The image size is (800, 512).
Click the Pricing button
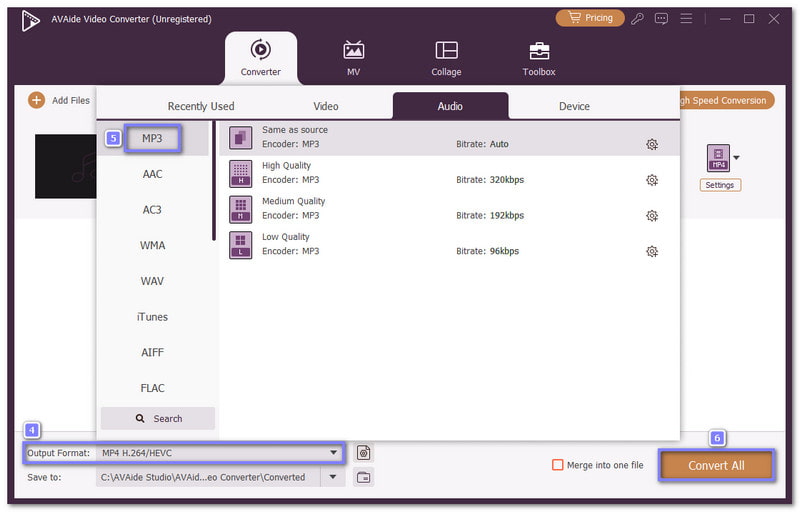[x=590, y=19]
